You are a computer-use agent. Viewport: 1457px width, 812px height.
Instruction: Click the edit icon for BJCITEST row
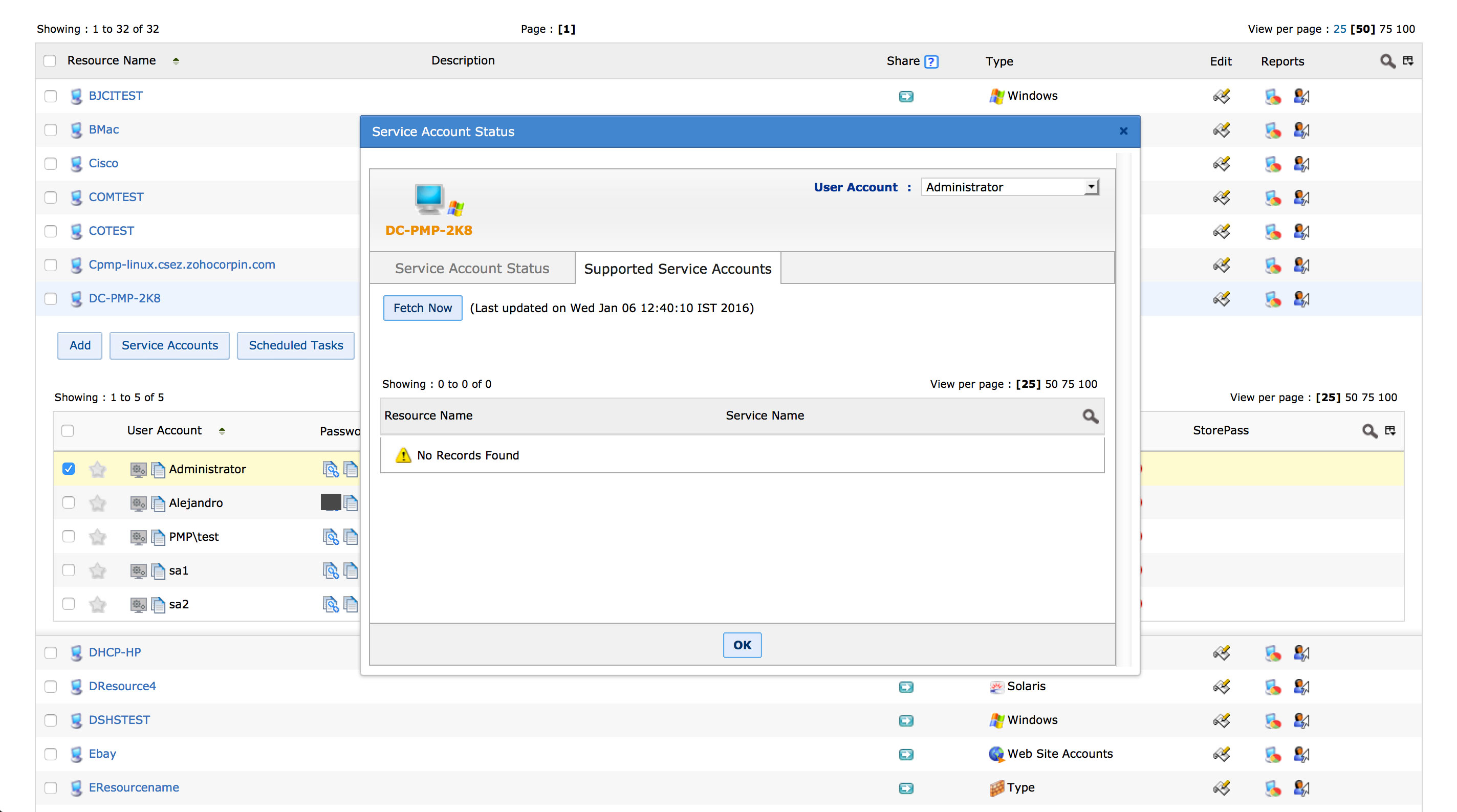1221,96
